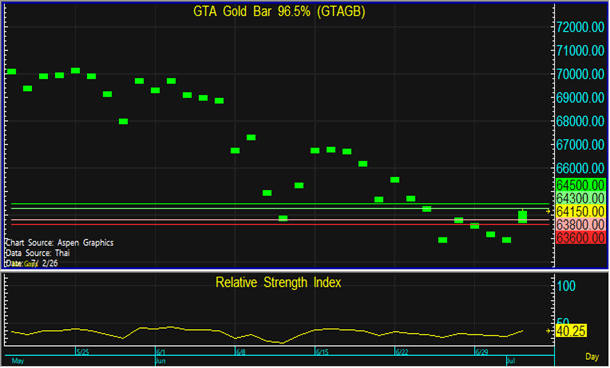Click the Relative Strength Index panel title

(278, 282)
